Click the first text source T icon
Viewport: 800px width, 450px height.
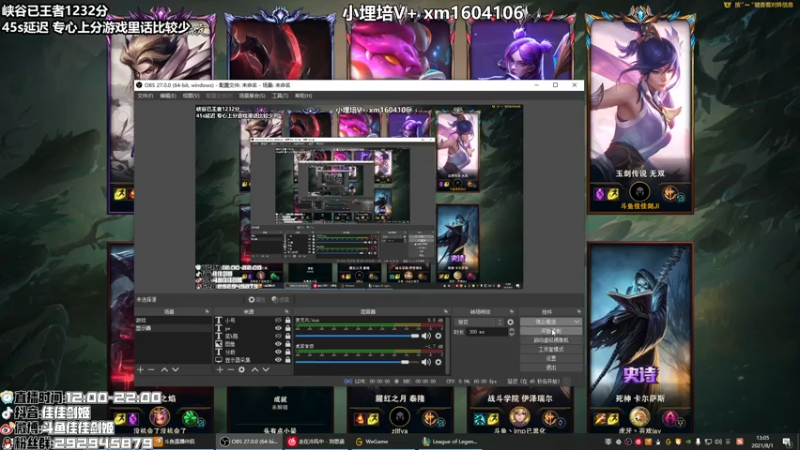coord(219,320)
